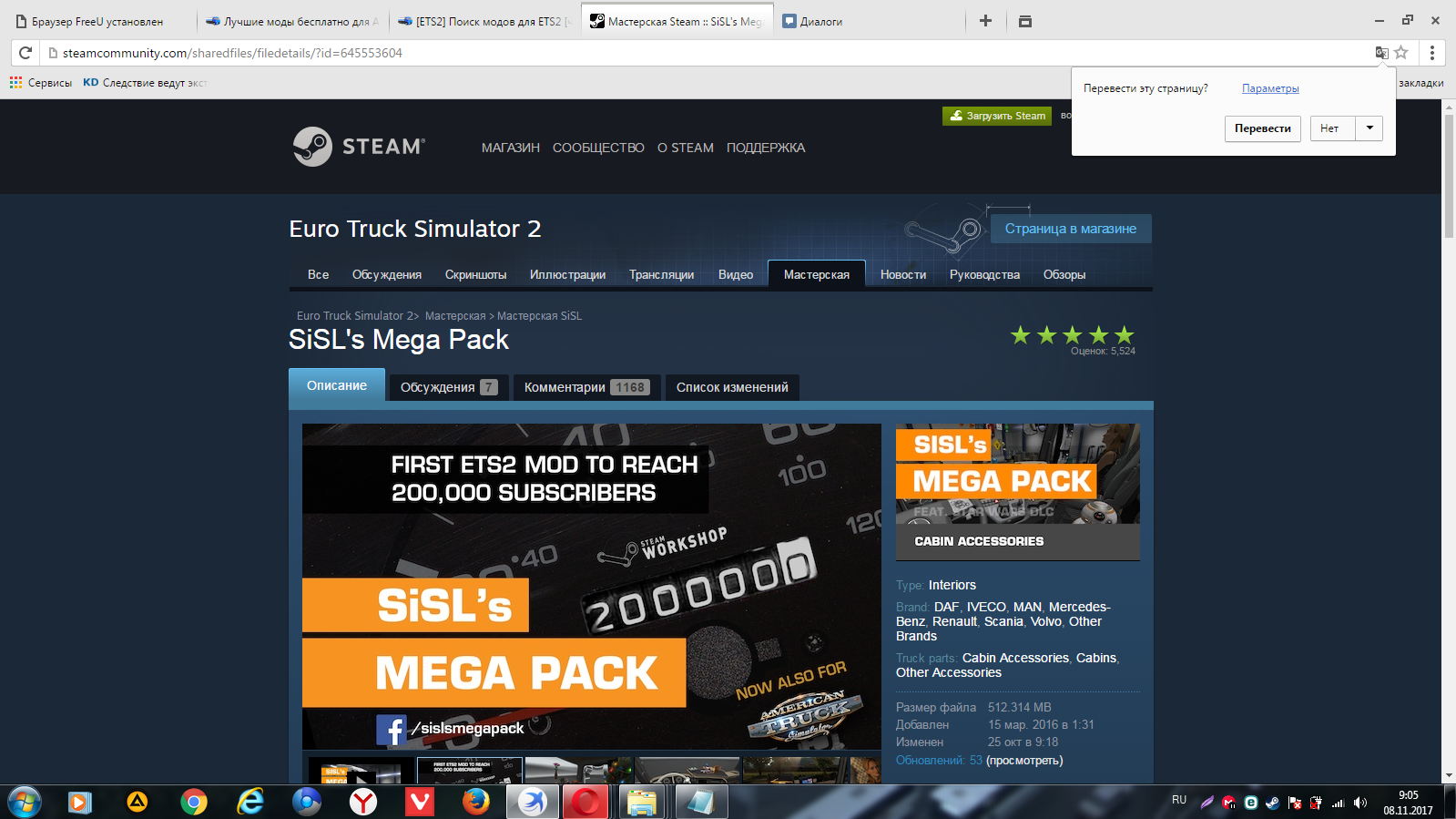Launch Google Chrome from the taskbar
This screenshot has width=1456, height=819.
point(194,802)
